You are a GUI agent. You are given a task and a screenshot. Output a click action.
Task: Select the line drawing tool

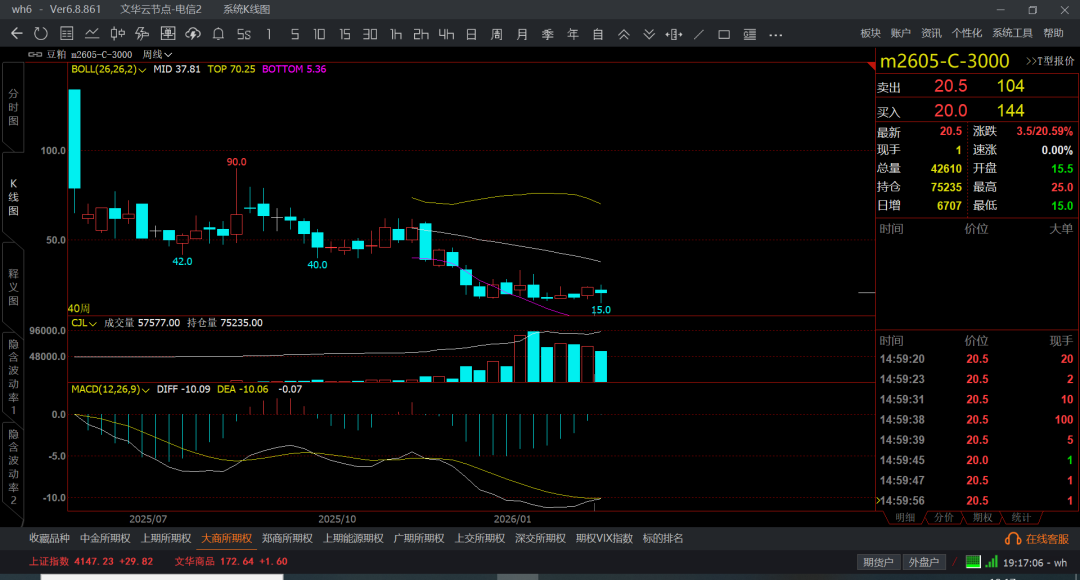pos(699,34)
